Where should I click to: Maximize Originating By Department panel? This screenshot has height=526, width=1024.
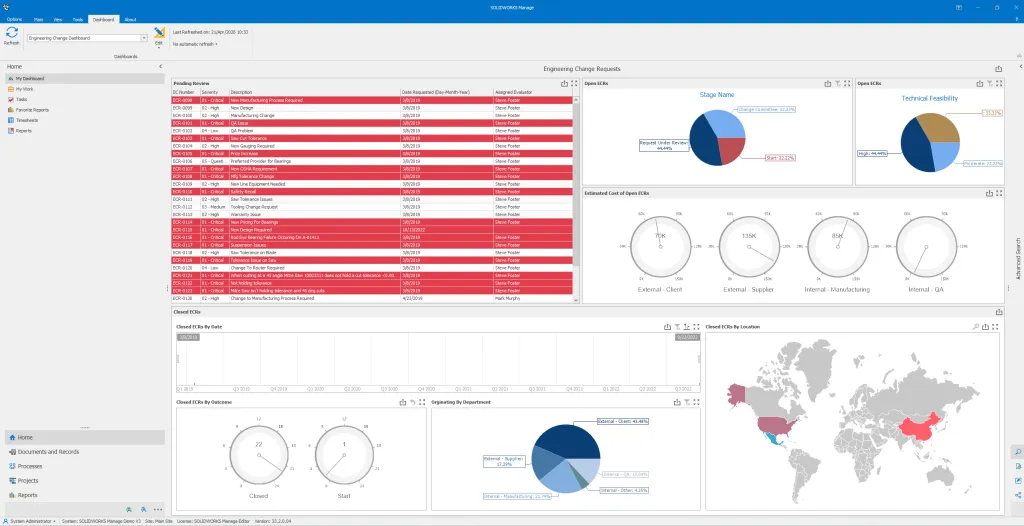[x=696, y=403]
